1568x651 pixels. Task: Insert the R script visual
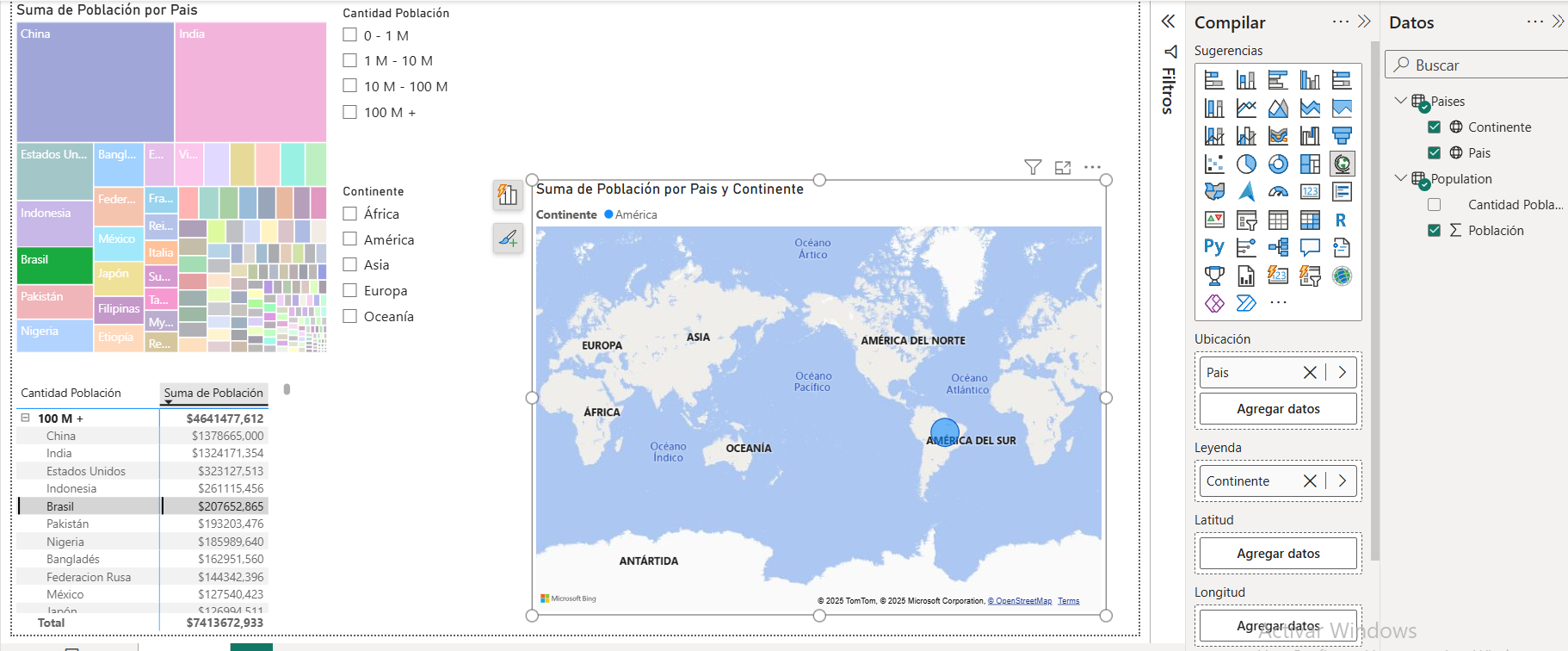coord(1341,220)
